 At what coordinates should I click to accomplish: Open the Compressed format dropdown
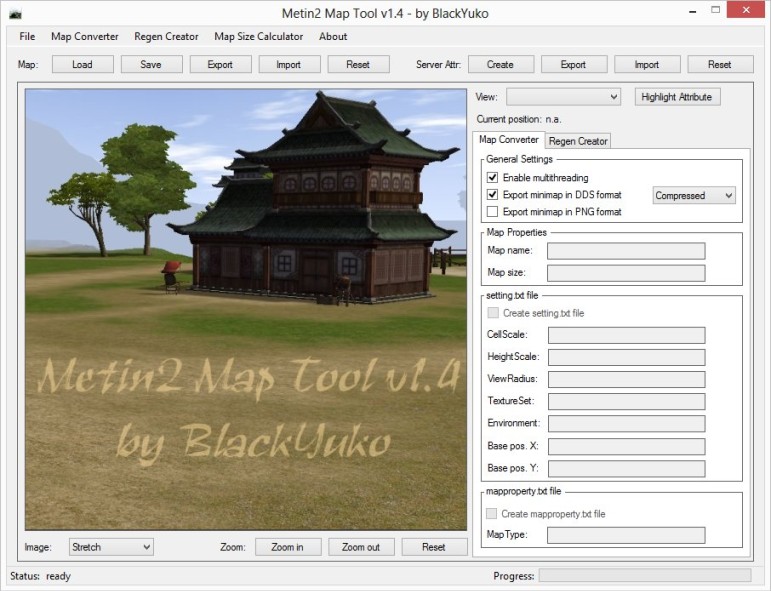694,196
